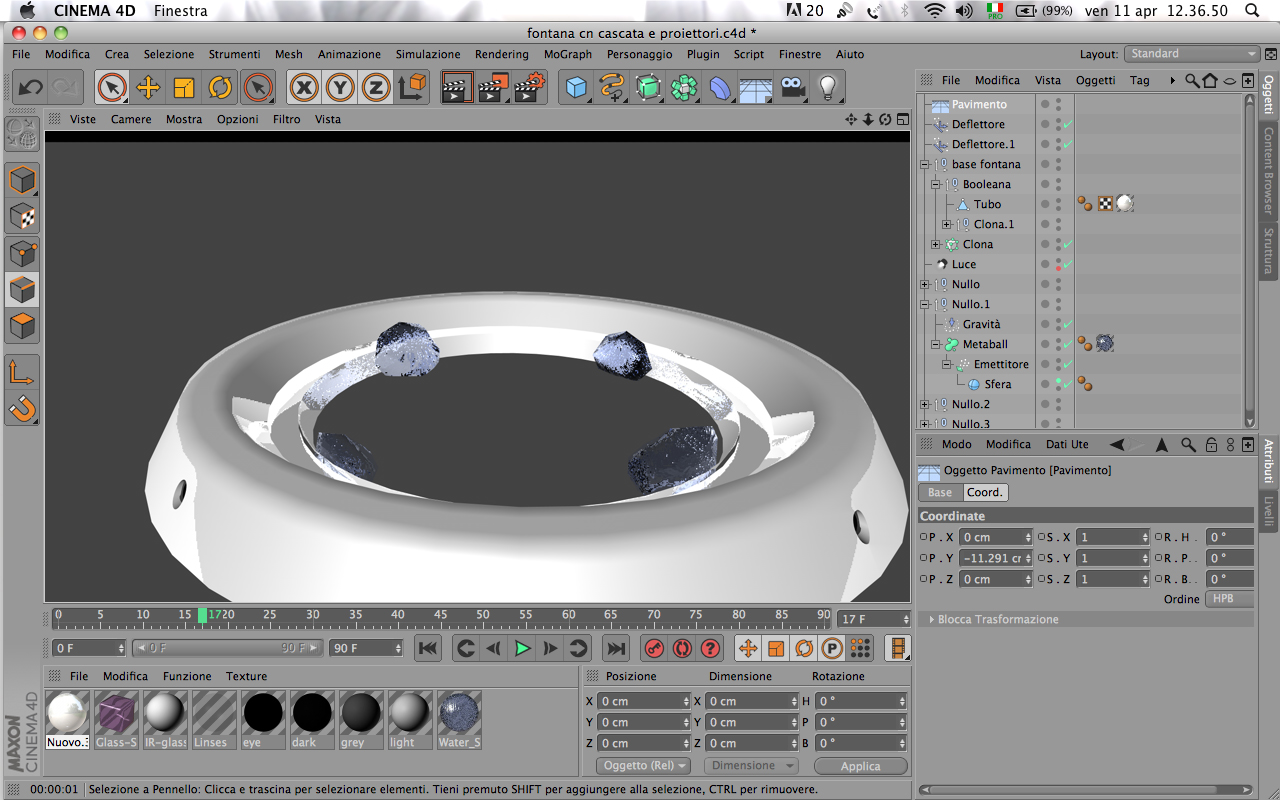Open the Oggetto (Rel) dropdown
This screenshot has height=800, width=1280.
coord(644,766)
